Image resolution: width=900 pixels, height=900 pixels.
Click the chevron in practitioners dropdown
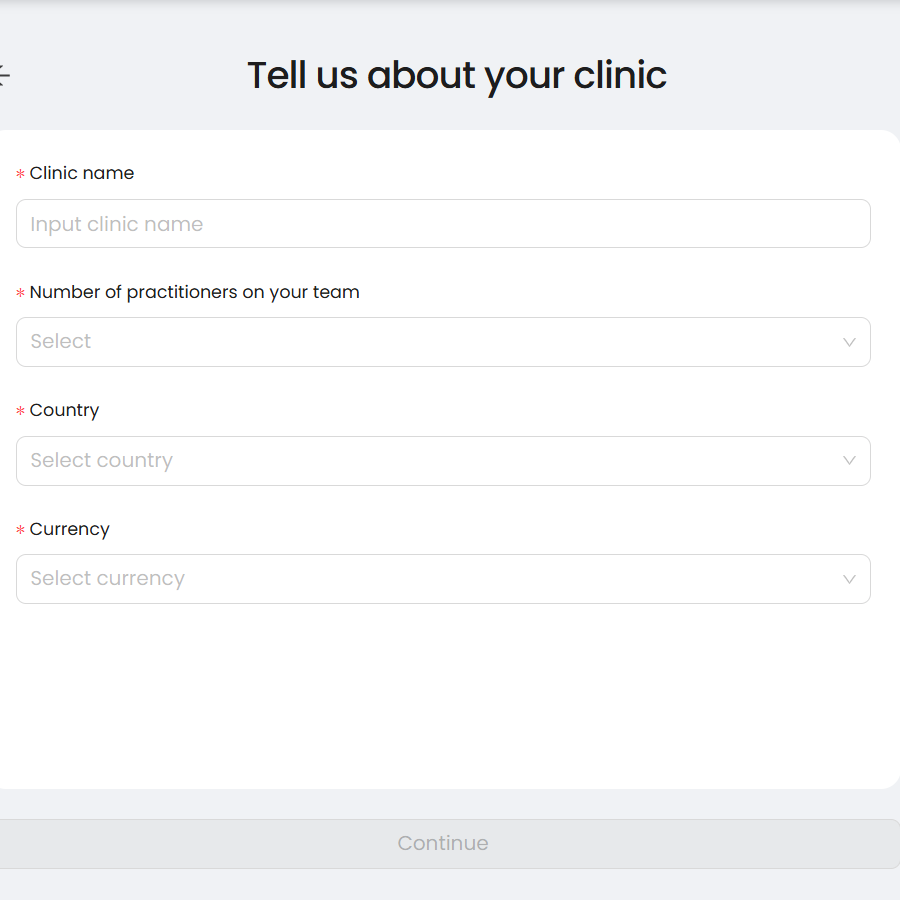849,342
